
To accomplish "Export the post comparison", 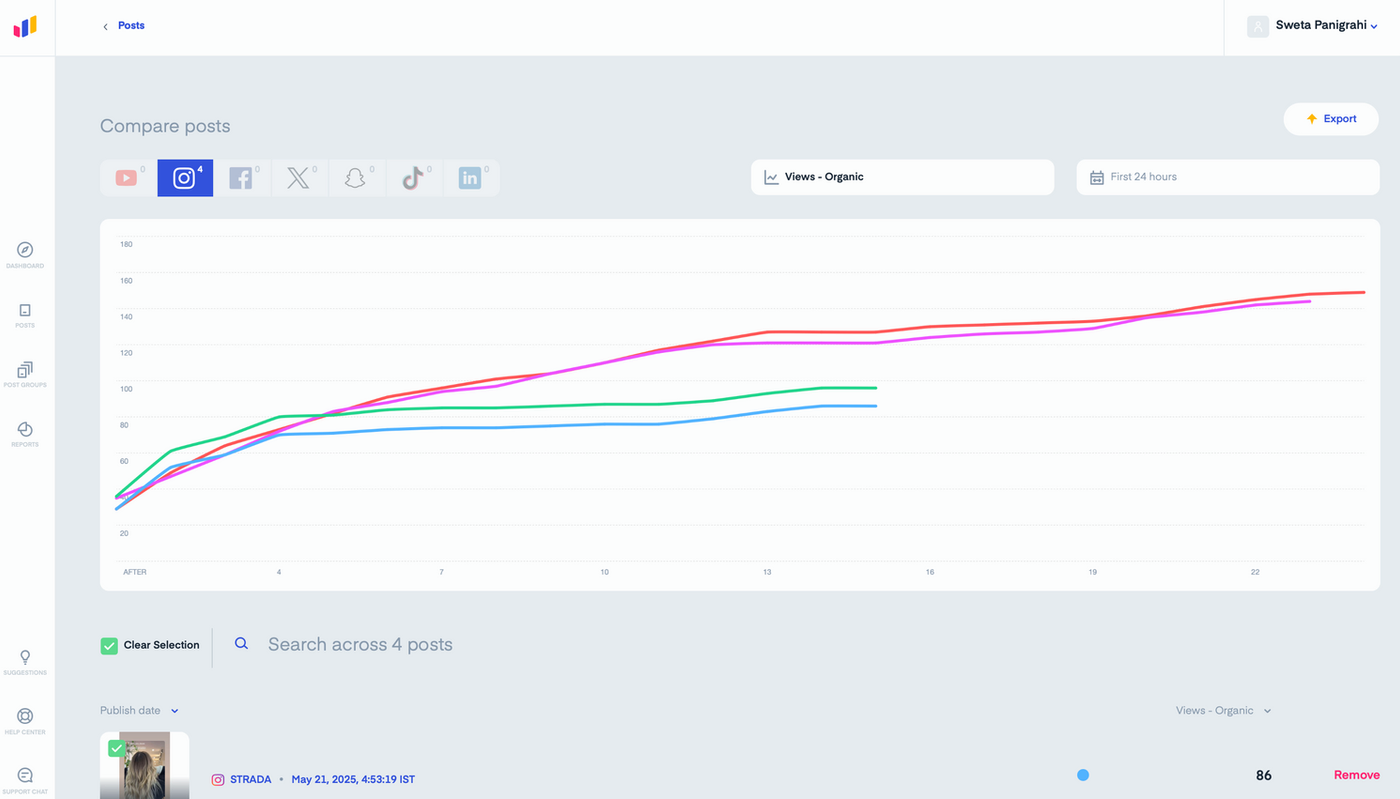I will click(1331, 118).
